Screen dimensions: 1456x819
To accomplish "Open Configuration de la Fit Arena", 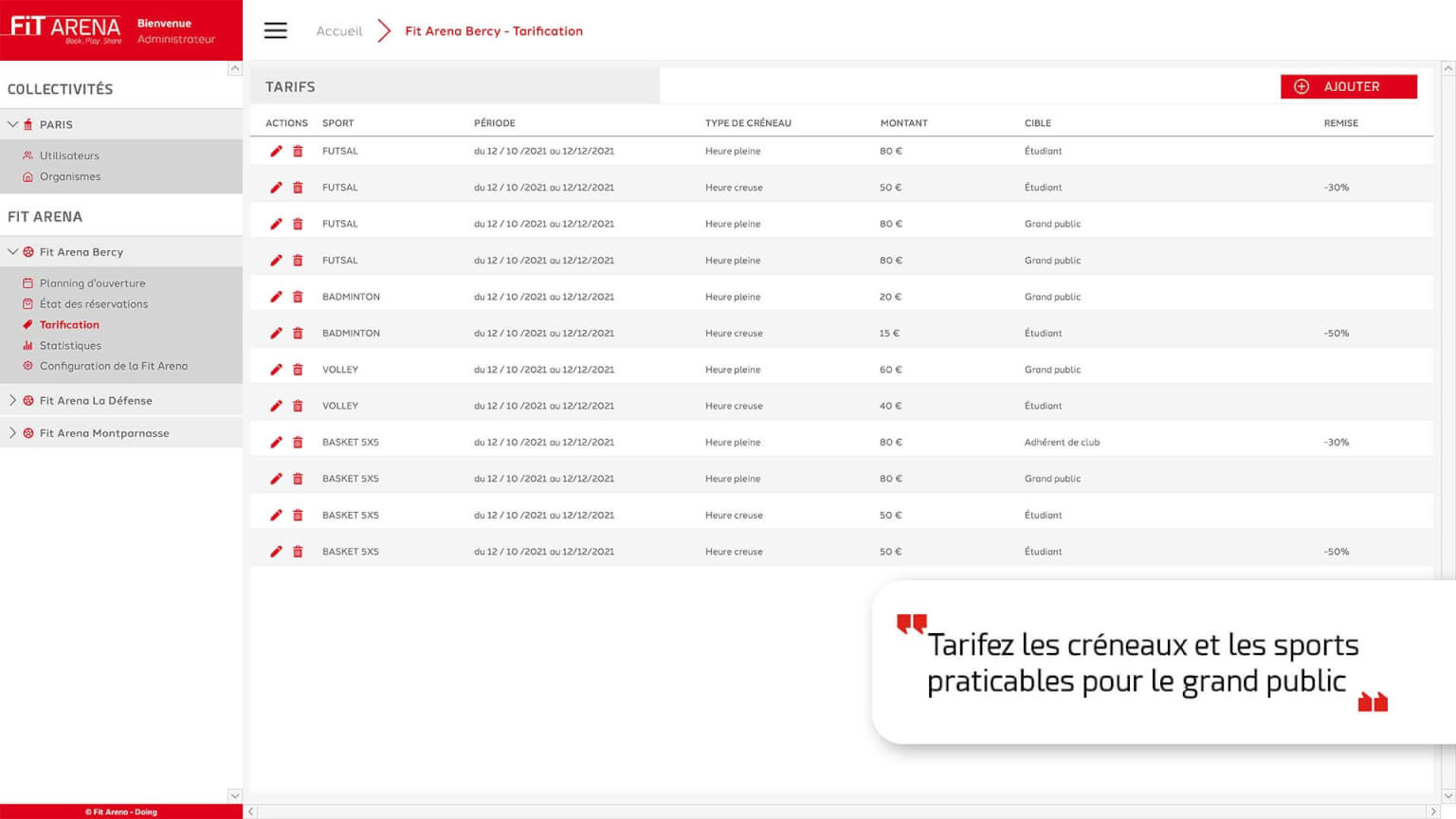I will pyautogui.click(x=114, y=366).
